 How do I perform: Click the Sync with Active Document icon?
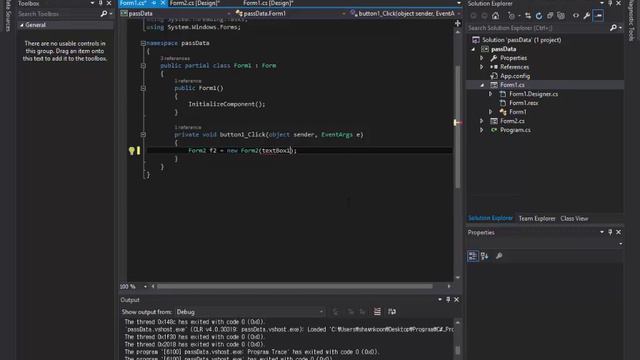point(528,16)
